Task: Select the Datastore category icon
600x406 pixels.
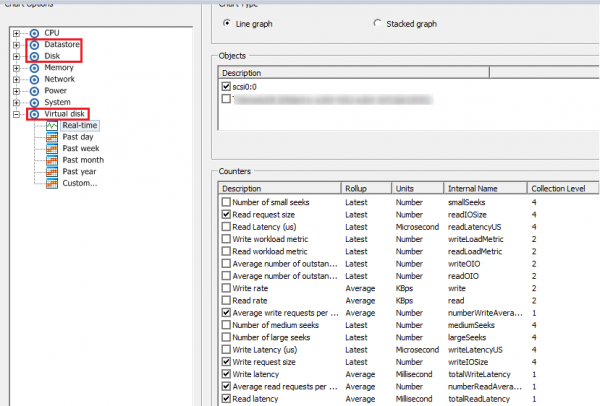Action: click(35, 45)
